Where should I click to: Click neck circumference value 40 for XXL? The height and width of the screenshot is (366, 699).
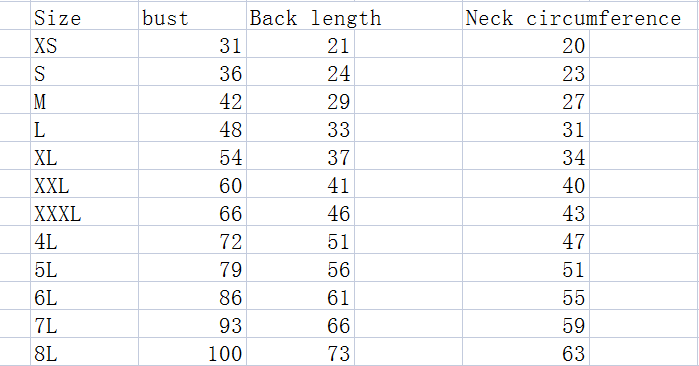[x=526, y=184]
